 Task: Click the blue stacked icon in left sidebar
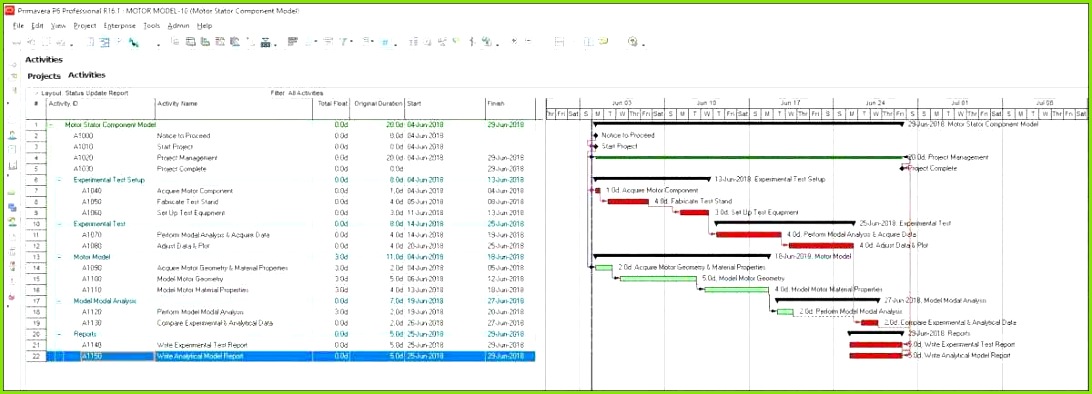12,207
